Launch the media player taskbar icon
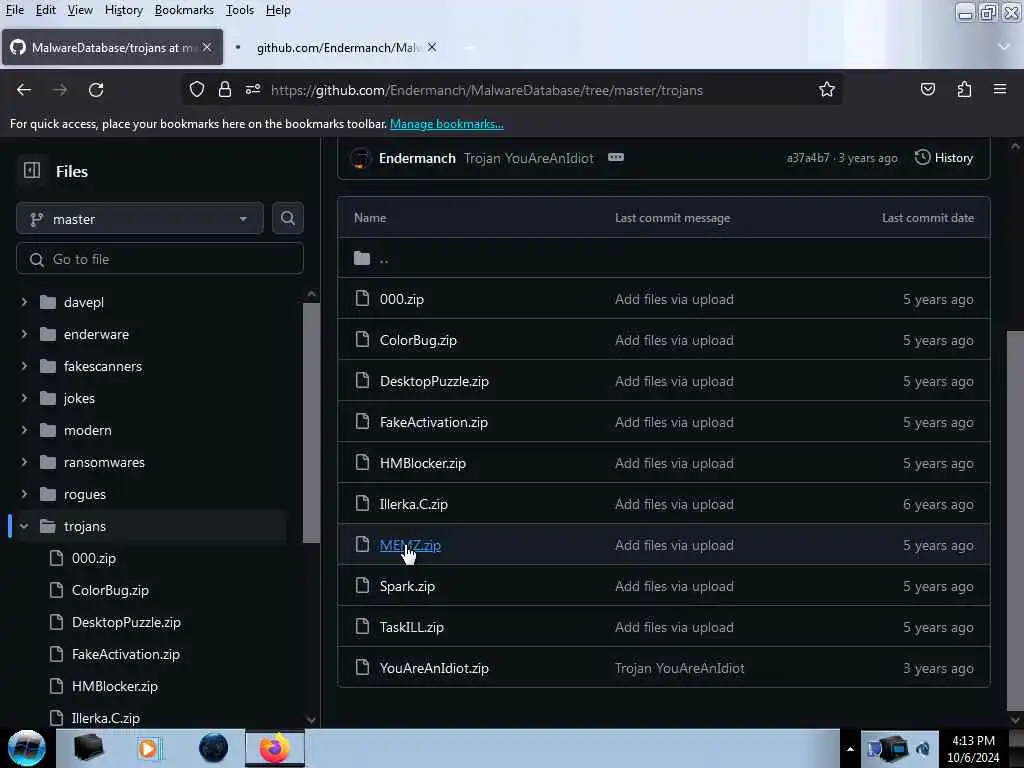The width and height of the screenshot is (1024, 768). (148, 748)
